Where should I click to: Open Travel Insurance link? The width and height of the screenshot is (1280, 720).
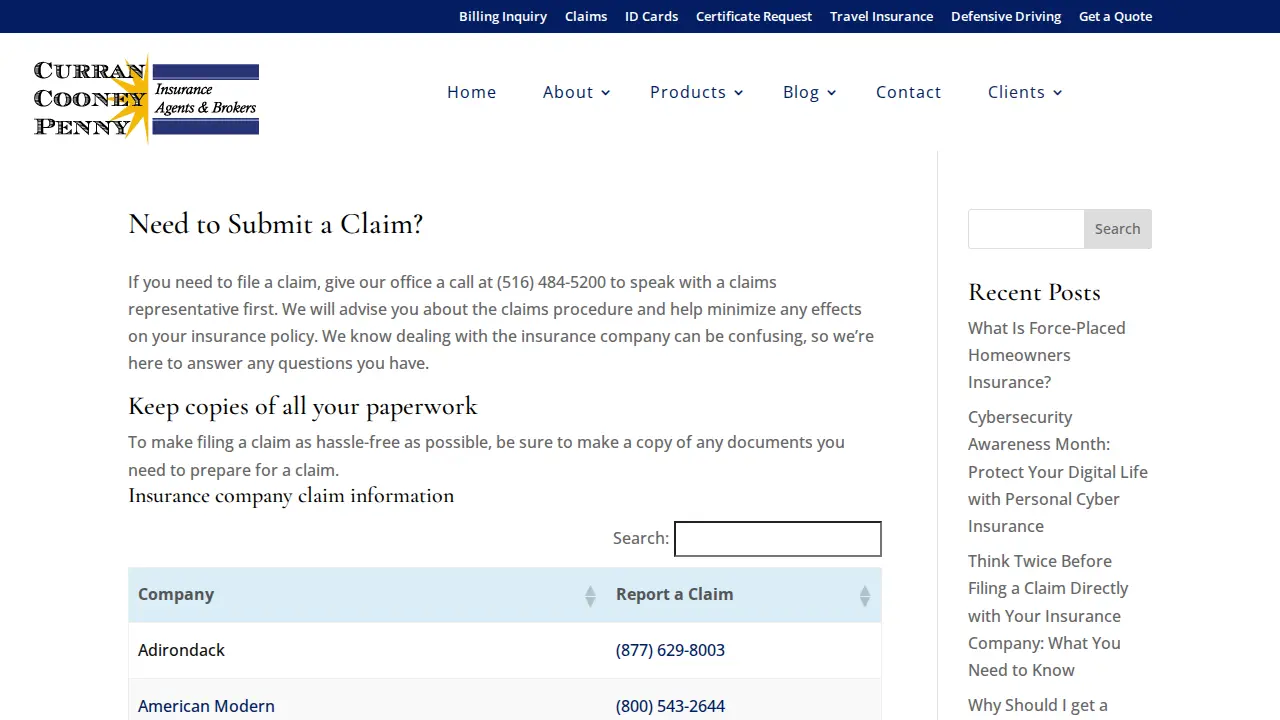[x=881, y=16]
